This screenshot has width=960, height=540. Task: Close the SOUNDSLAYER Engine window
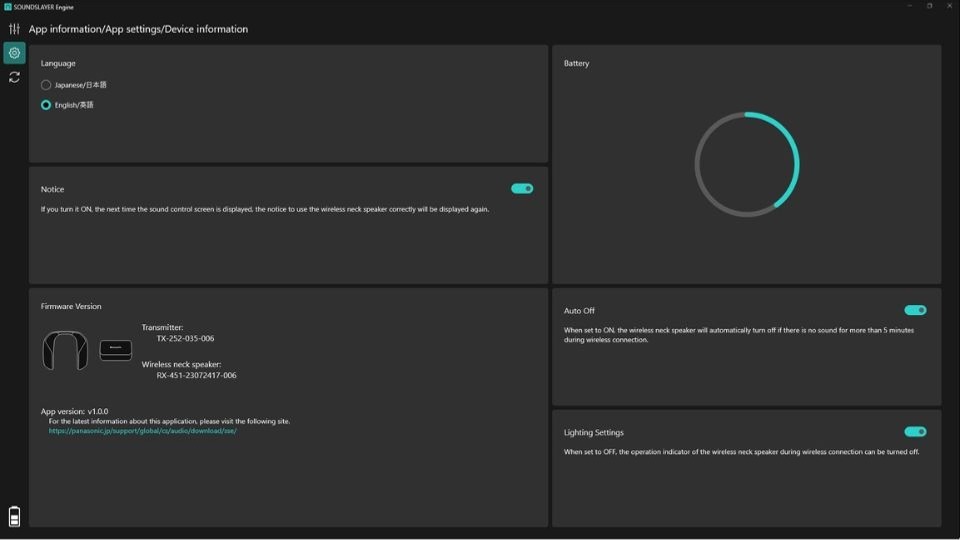point(949,6)
